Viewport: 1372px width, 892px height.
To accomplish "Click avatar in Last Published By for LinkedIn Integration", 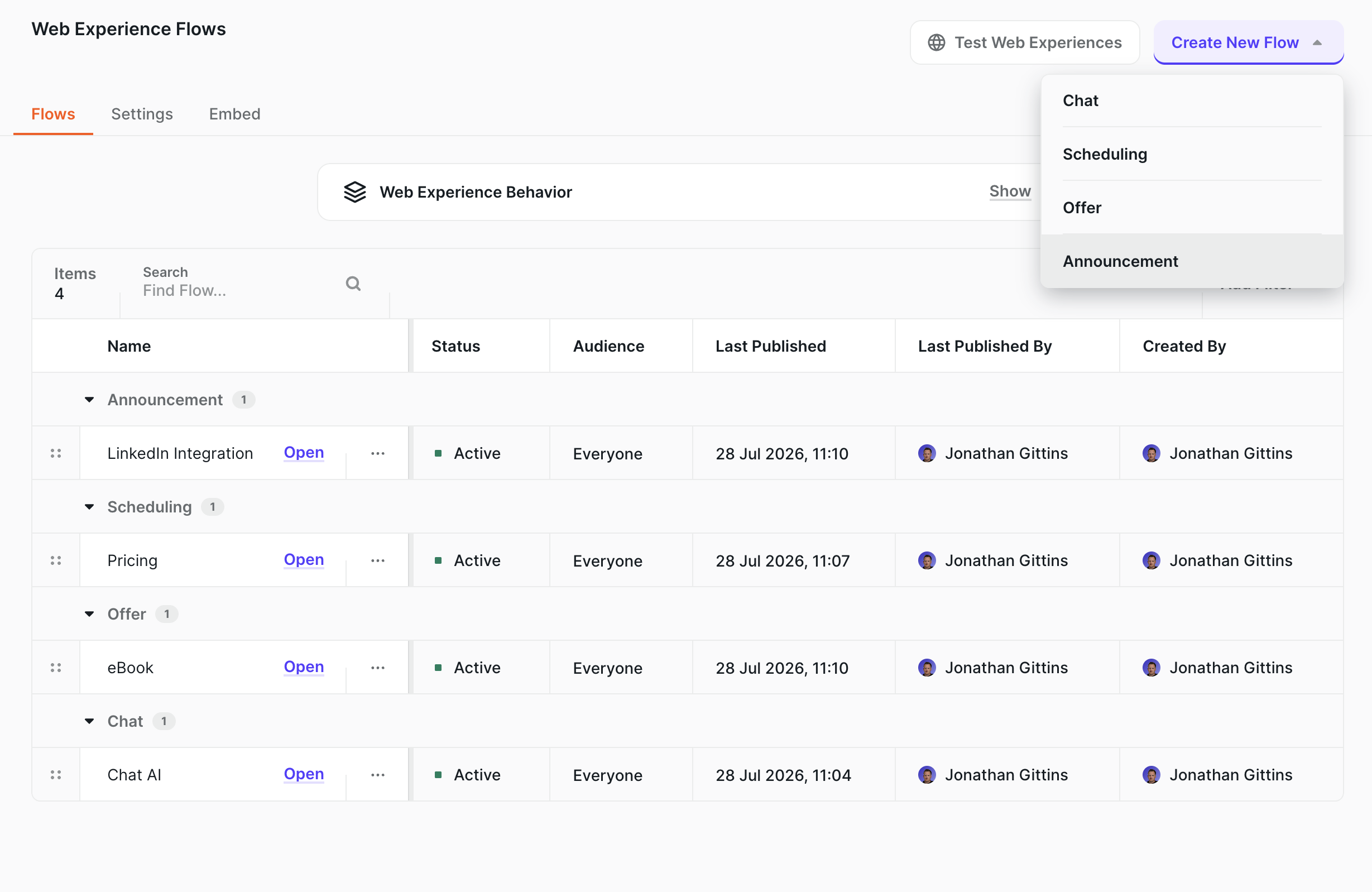I will (927, 453).
